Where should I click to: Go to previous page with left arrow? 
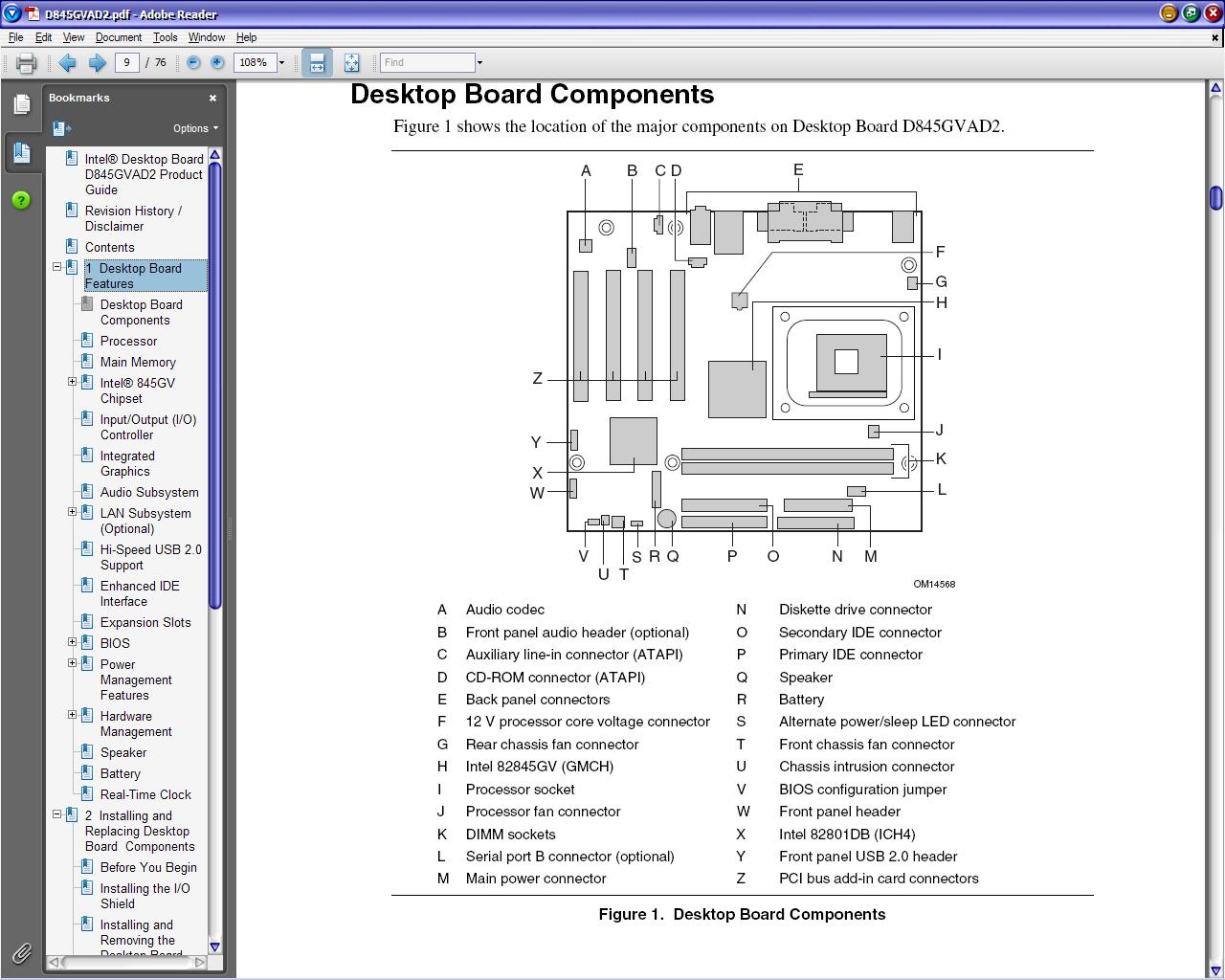click(67, 62)
